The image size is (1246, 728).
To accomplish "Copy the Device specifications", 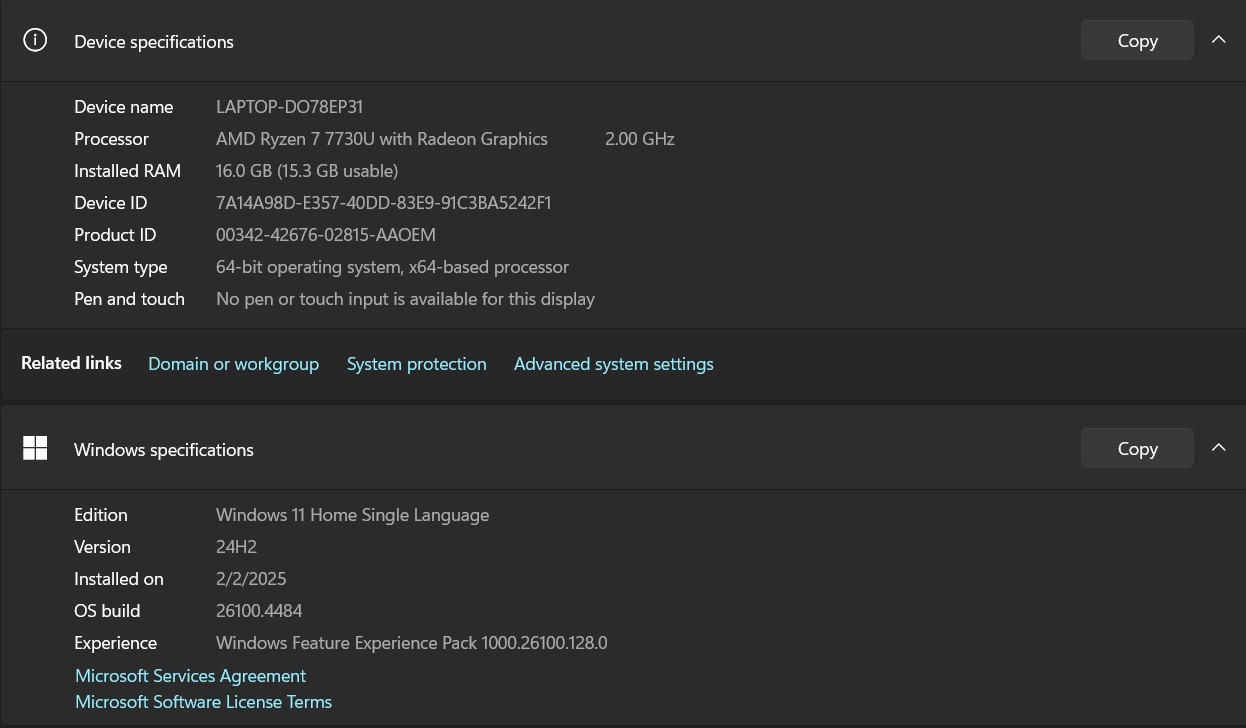I will (x=1137, y=41).
